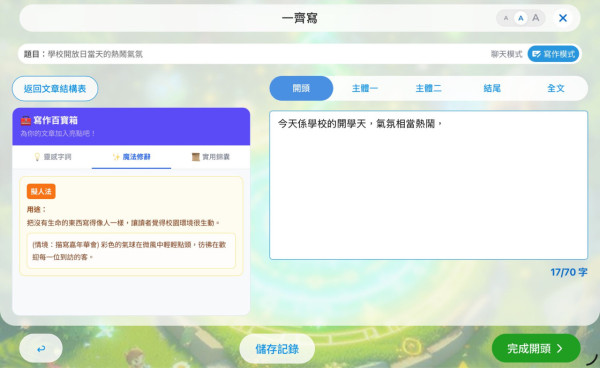Select the 魔法修辭 toolbox tab
The image size is (600, 368).
[x=131, y=157]
